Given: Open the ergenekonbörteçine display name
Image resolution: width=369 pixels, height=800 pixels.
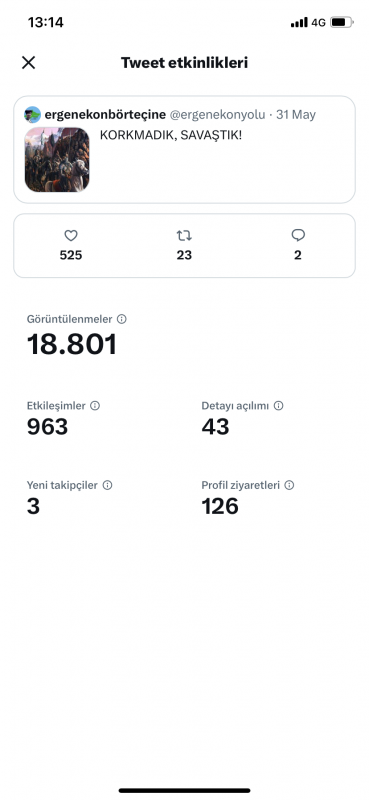Looking at the screenshot, I should tap(105, 115).
